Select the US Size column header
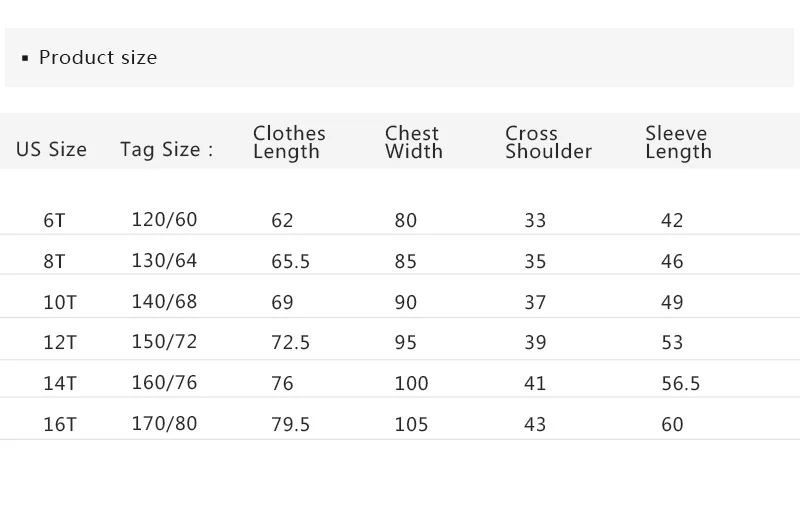Screen dimensions: 800x529 51,150
